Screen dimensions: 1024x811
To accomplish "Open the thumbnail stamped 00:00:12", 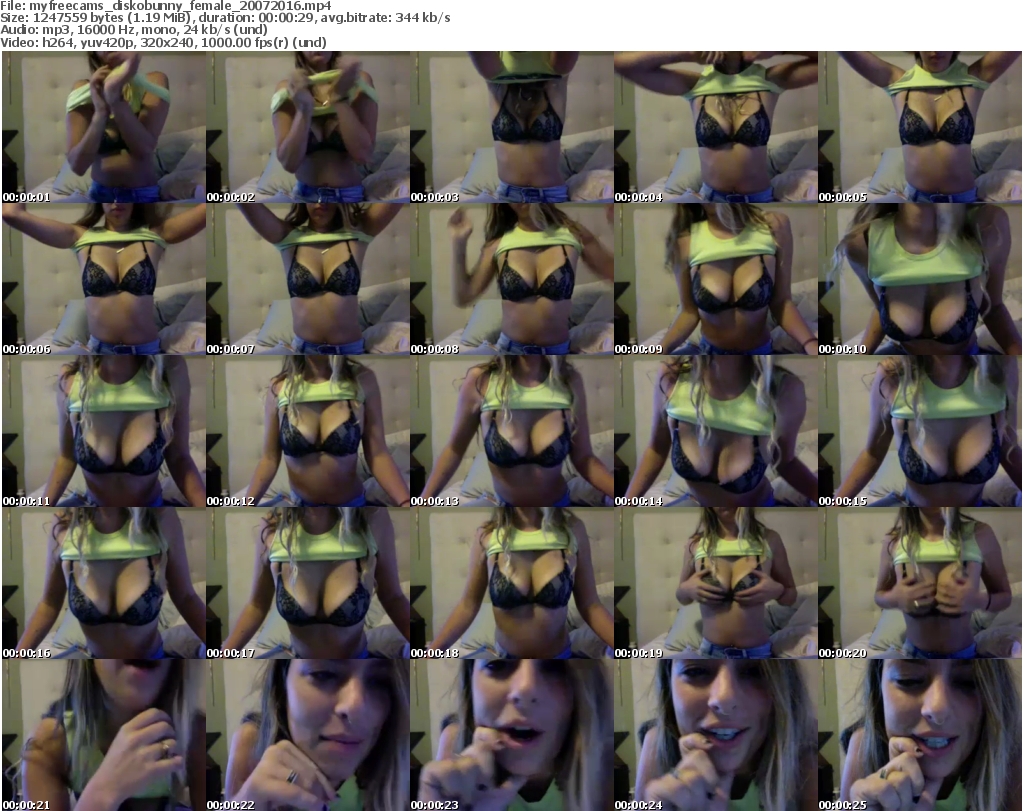I will (308, 431).
